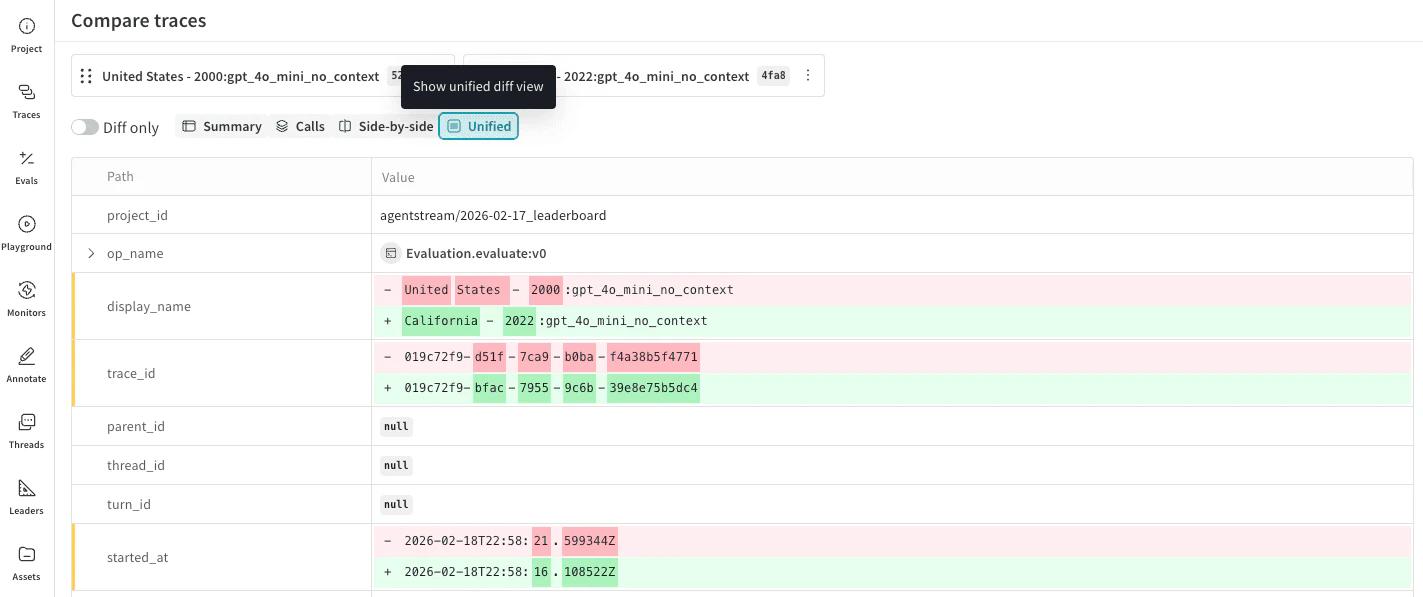Viewport: 1423px width, 597px height.
Task: Click the agentstream/2026-02-17_leaderboard value
Action: 493,215
